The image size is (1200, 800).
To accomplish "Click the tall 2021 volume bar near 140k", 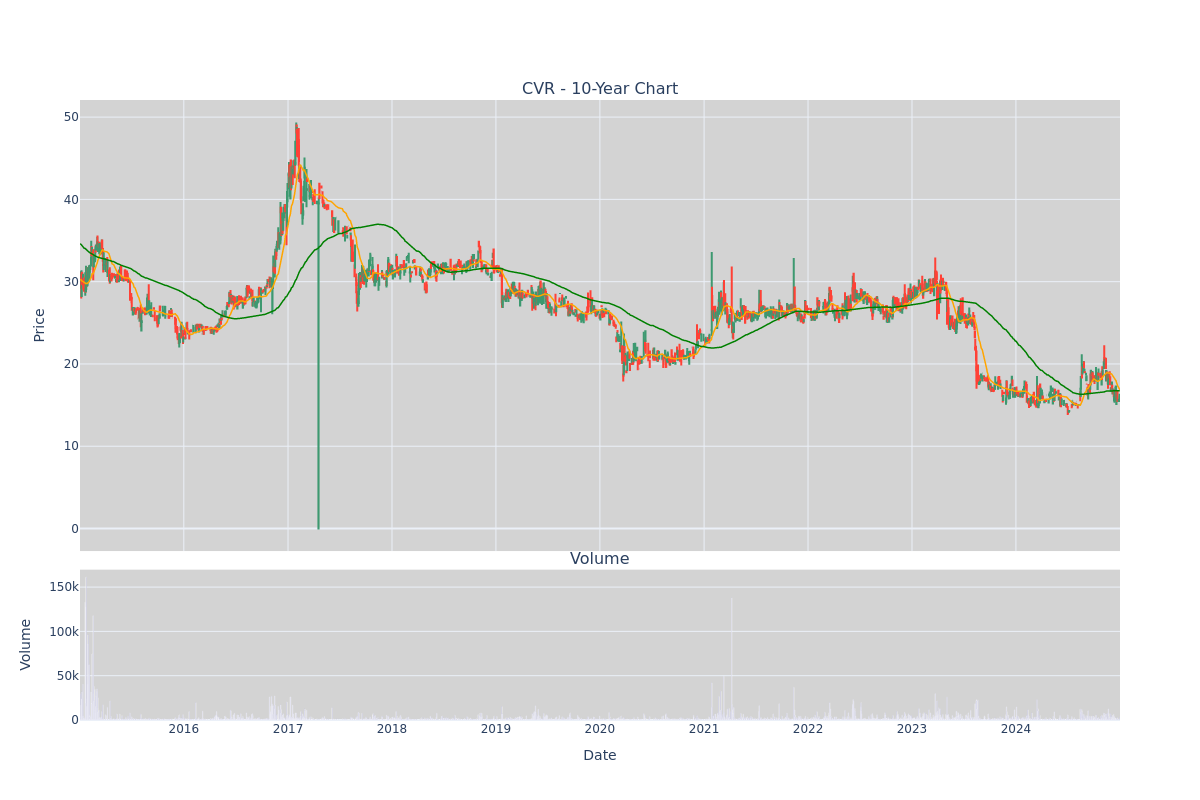I will point(731,658).
